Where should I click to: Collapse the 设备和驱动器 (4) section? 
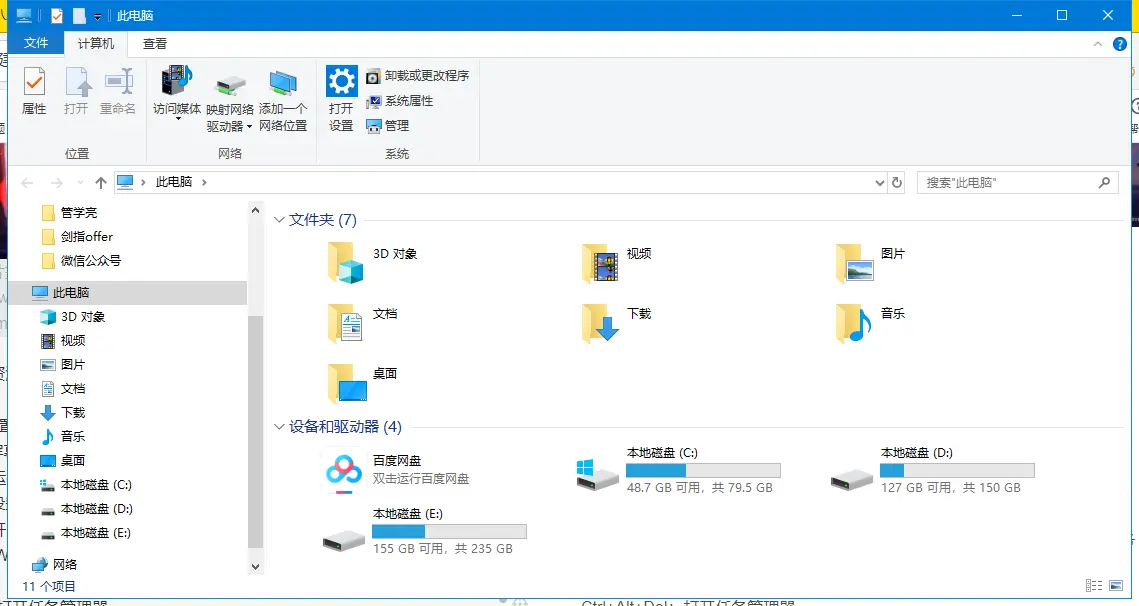(x=278, y=426)
